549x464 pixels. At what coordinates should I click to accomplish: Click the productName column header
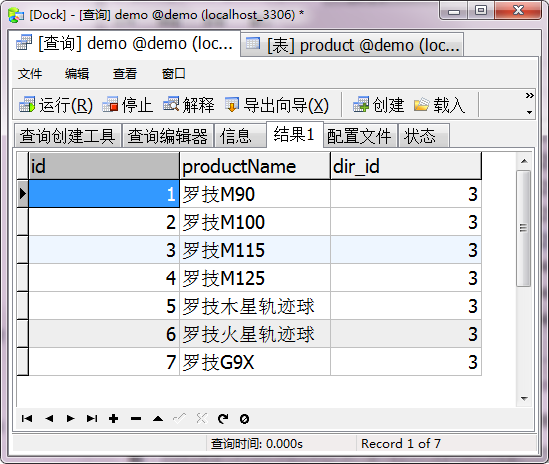[x=255, y=166]
